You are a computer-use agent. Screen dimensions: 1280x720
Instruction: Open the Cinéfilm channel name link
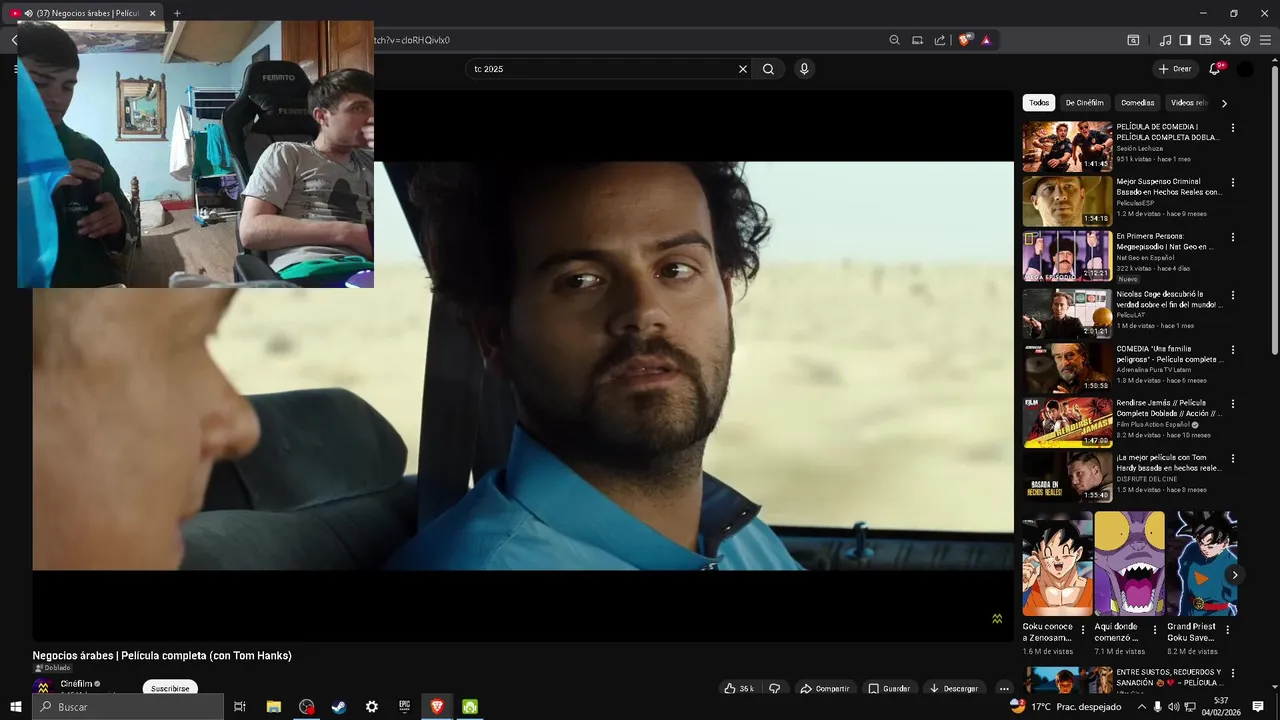point(76,684)
